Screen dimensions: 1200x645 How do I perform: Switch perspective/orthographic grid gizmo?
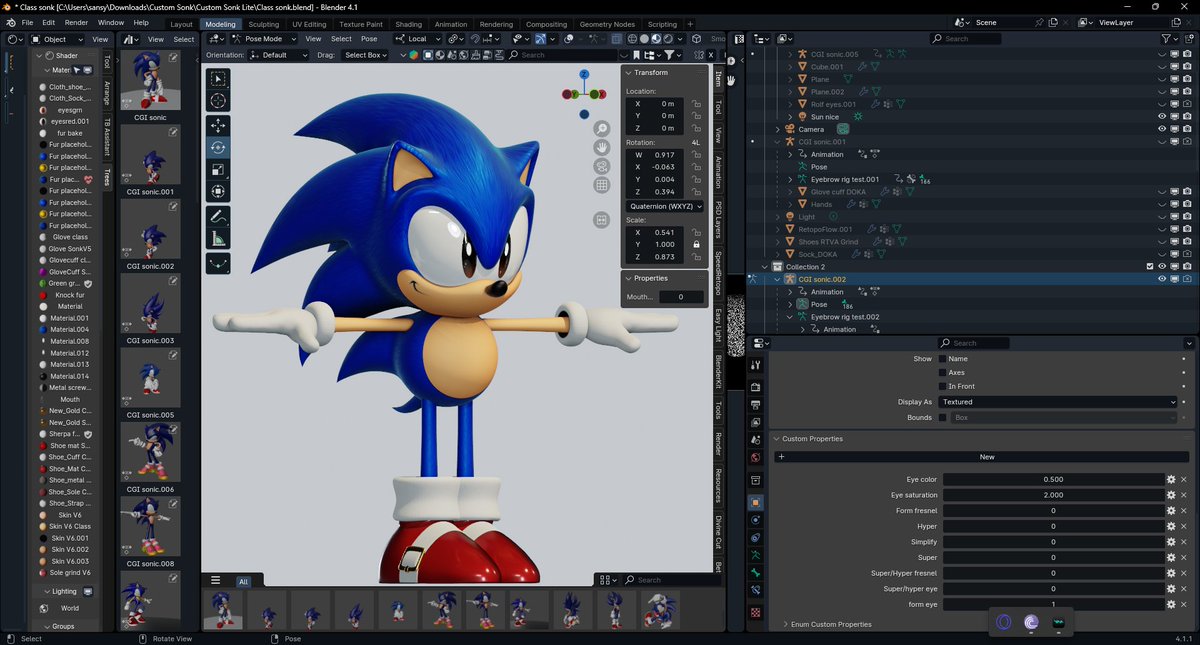pyautogui.click(x=602, y=185)
